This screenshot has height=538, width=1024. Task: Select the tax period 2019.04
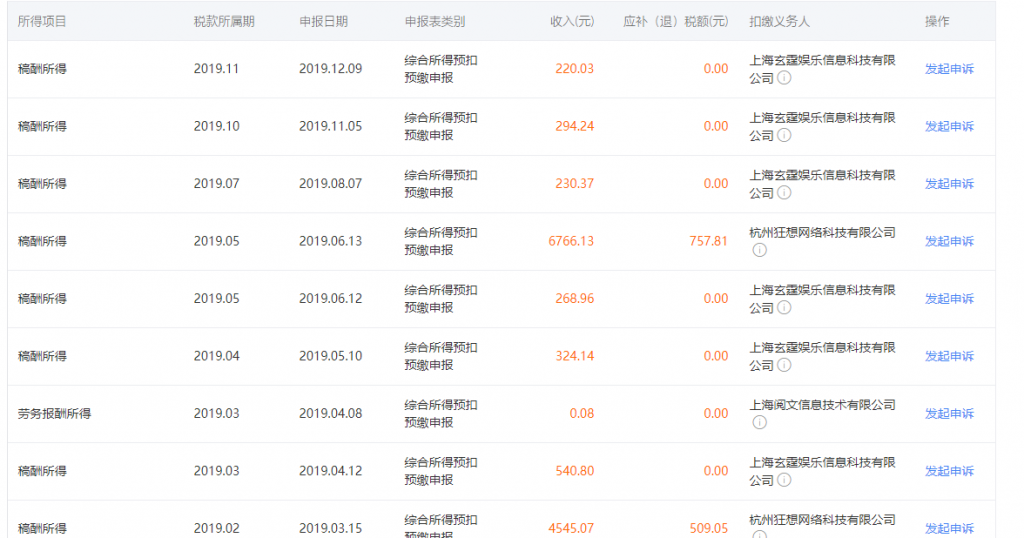216,356
